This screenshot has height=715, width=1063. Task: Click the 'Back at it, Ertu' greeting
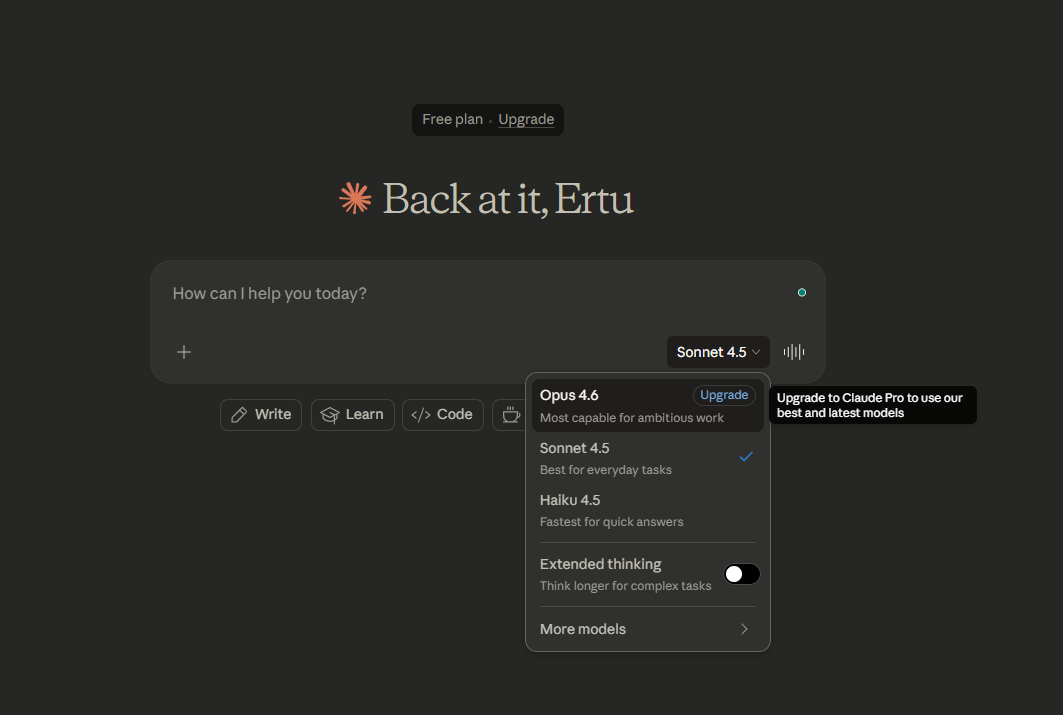click(x=508, y=199)
